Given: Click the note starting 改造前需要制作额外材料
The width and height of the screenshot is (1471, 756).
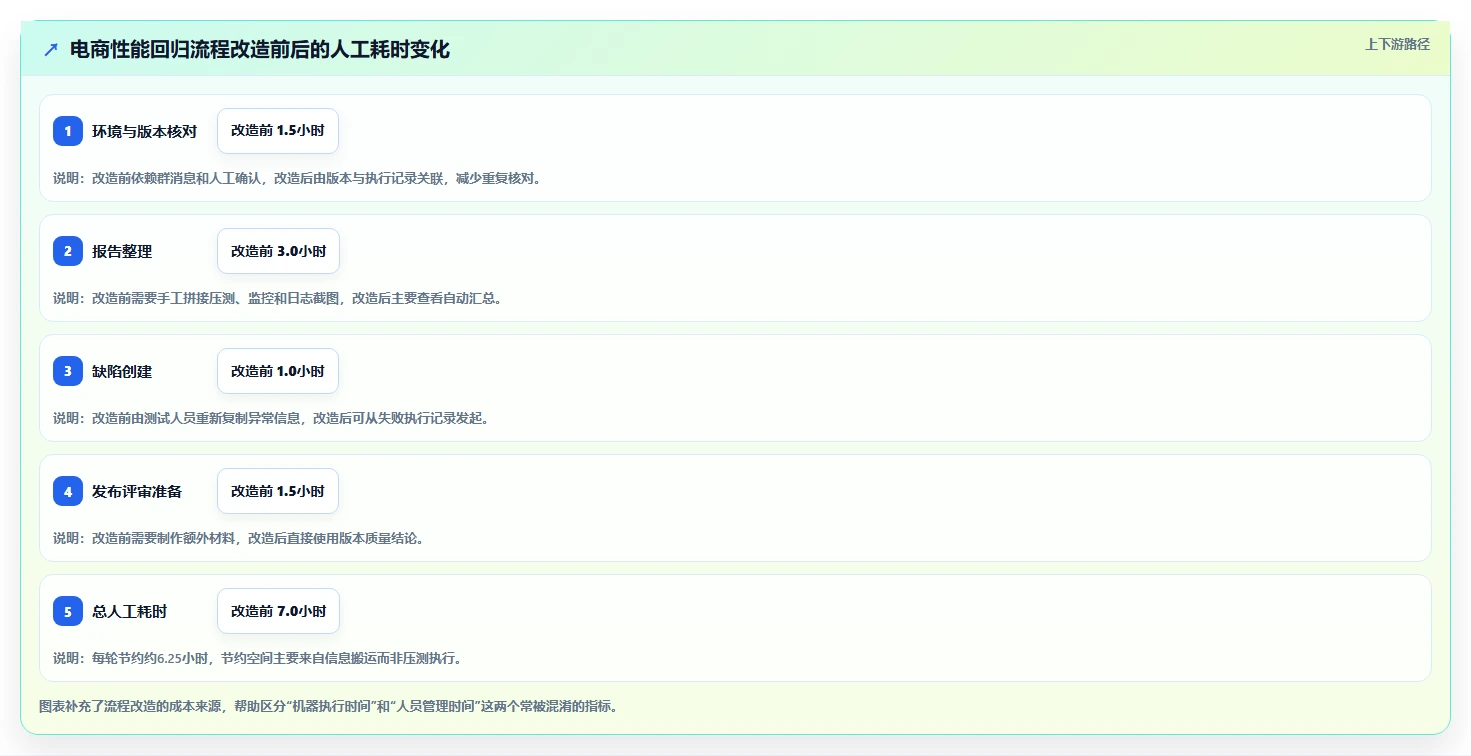Looking at the screenshot, I should tap(239, 538).
